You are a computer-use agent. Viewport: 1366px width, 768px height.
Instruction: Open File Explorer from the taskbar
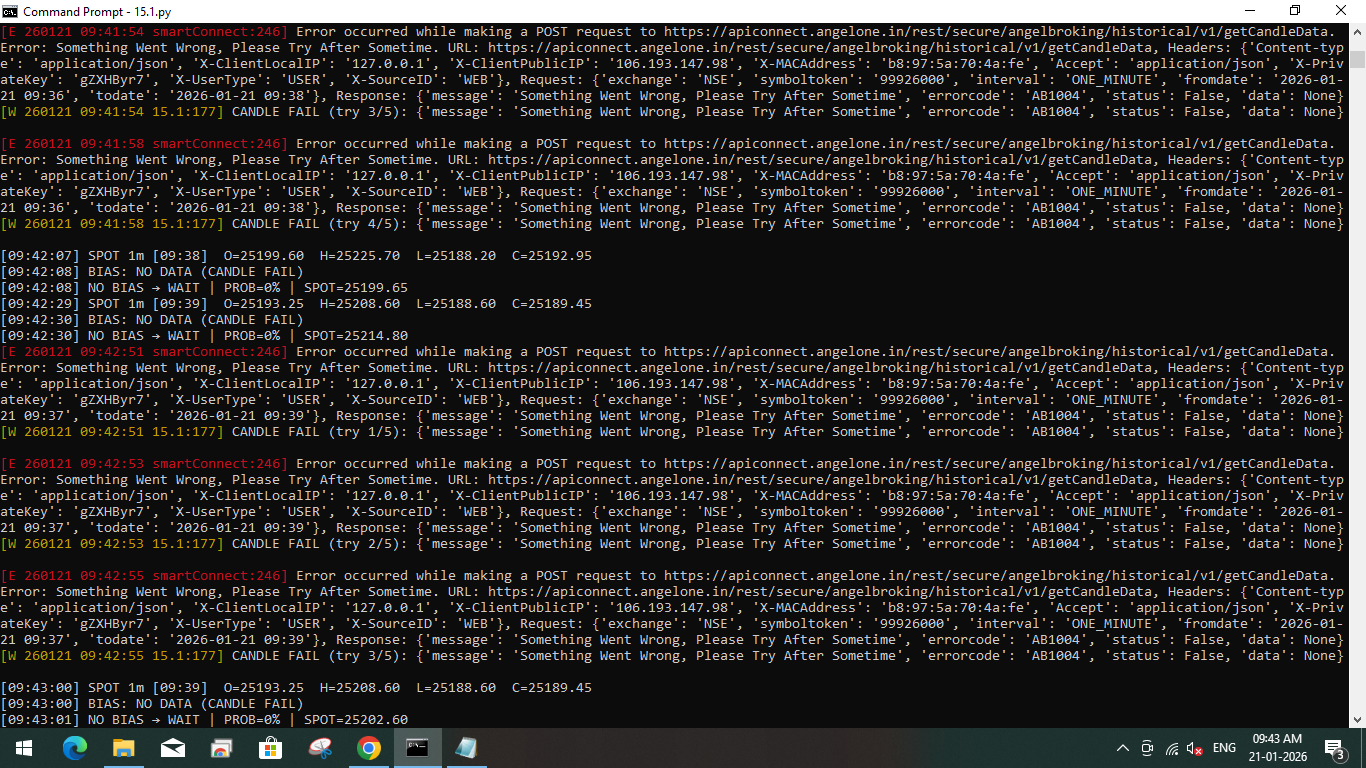coord(124,747)
